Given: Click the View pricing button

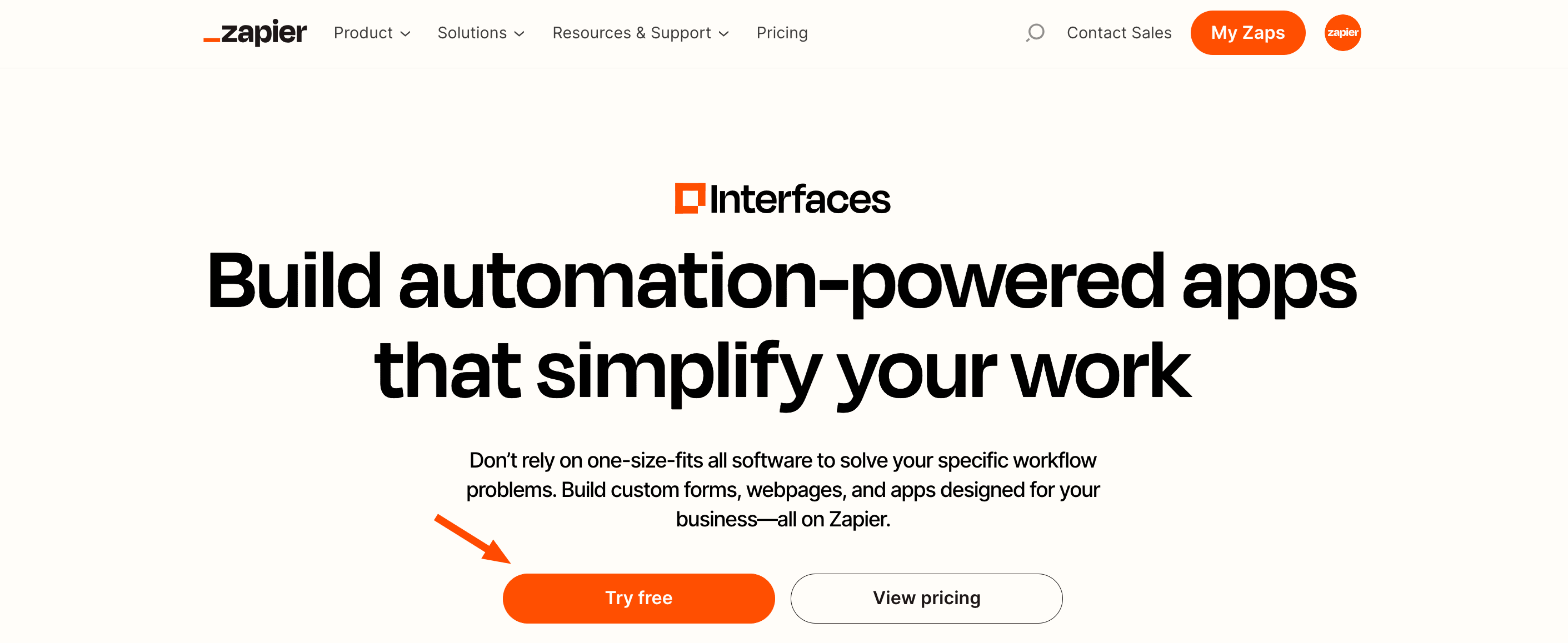Looking at the screenshot, I should coord(925,597).
